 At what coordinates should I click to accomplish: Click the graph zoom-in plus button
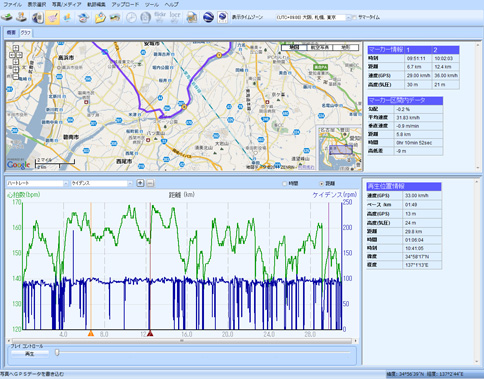tap(141, 183)
